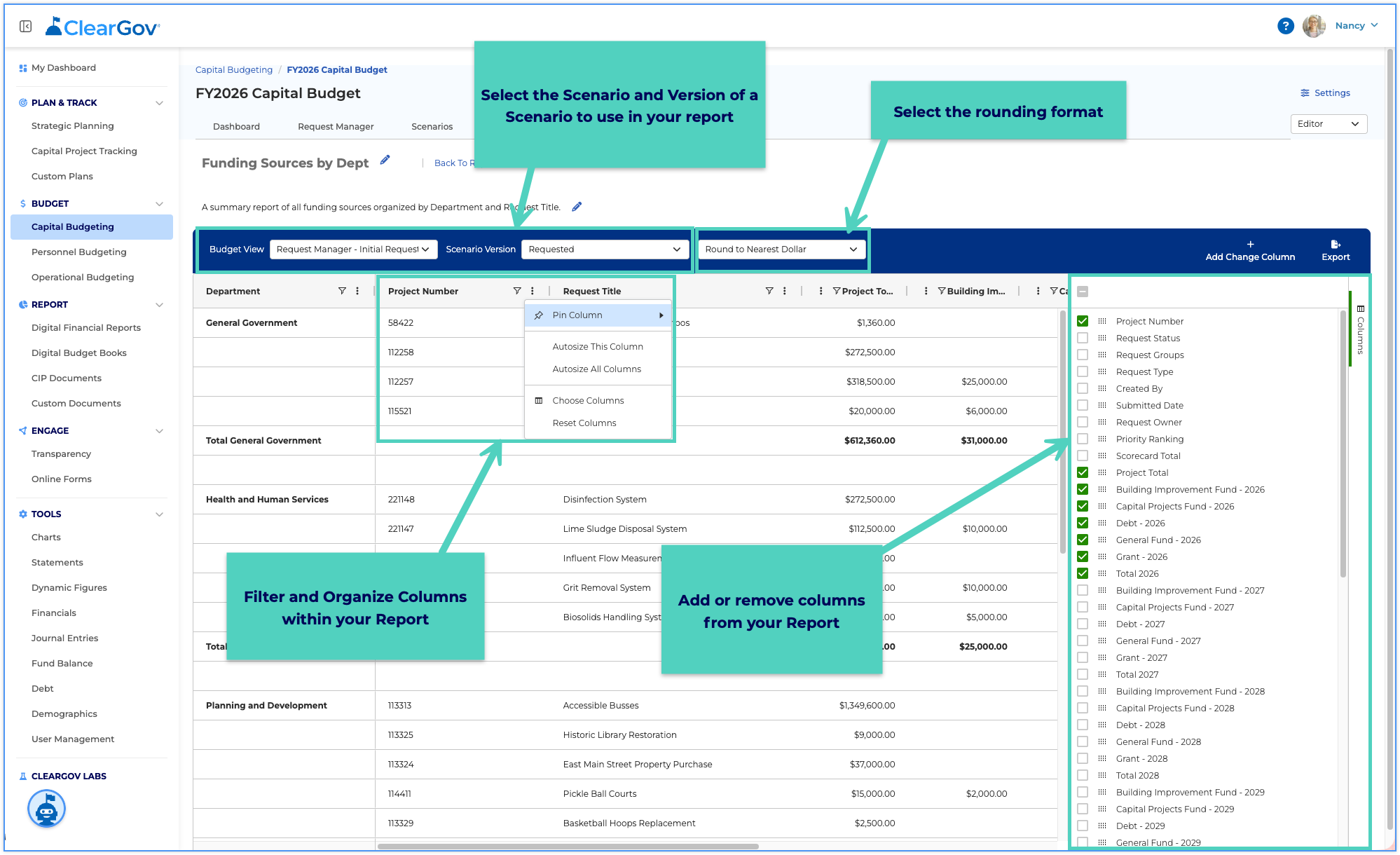1400x855 pixels.
Task: Enable the Request Status column checkbox
Action: 1083,338
